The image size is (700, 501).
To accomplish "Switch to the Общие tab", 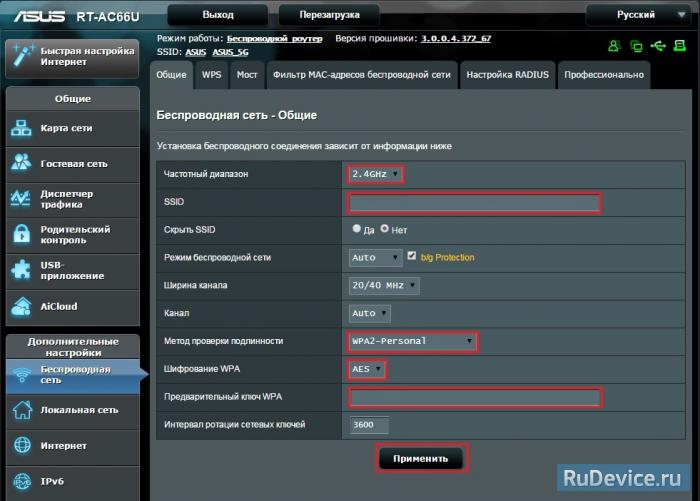I will (x=171, y=75).
